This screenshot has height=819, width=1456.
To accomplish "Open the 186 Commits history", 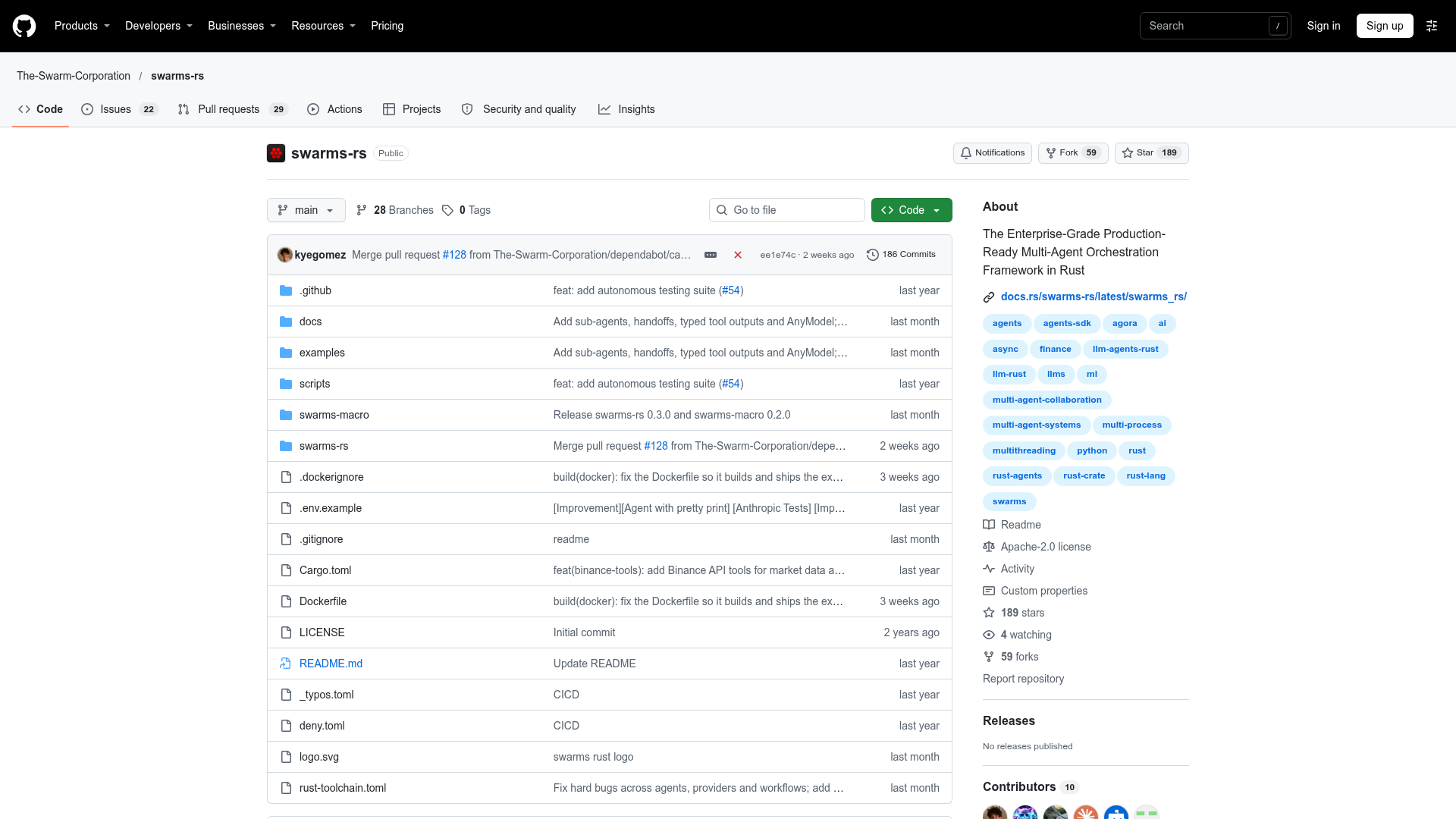I will [901, 255].
